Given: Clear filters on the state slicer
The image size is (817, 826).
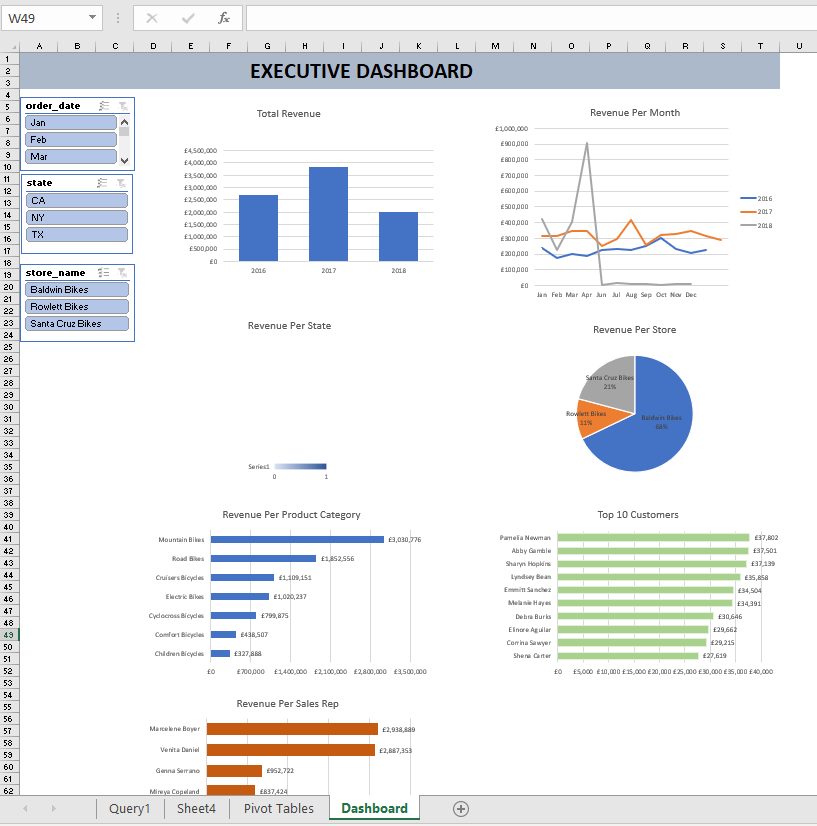Looking at the screenshot, I should tap(121, 182).
